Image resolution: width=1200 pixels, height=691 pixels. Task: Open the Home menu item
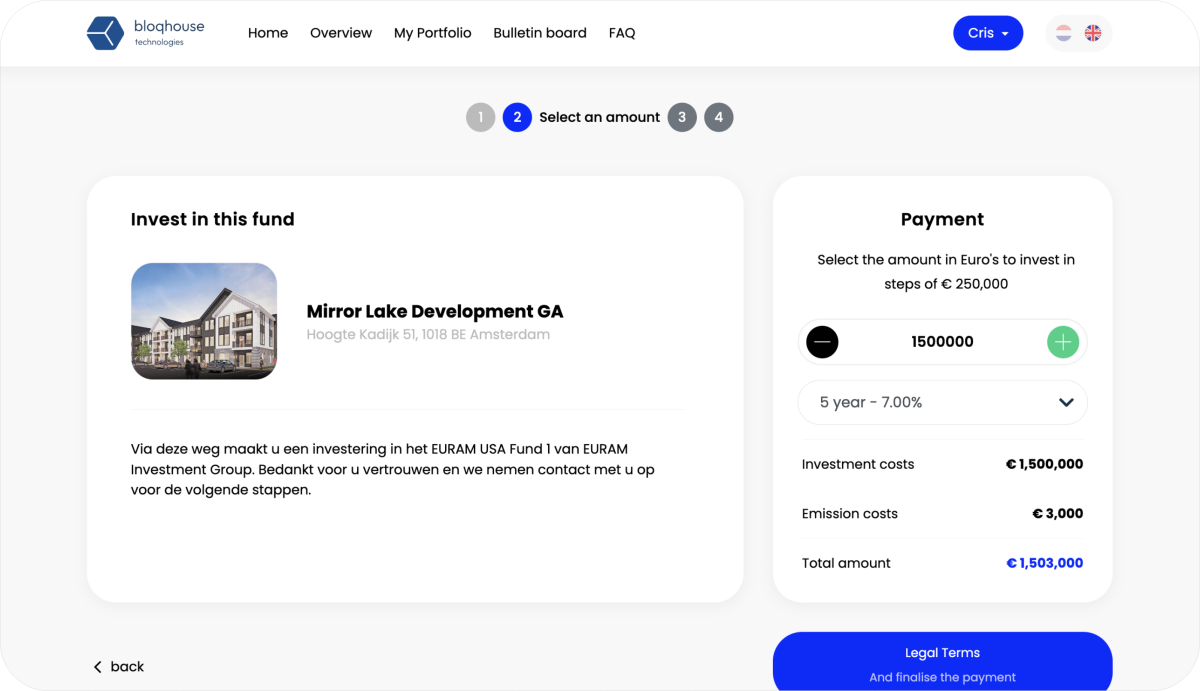pos(268,33)
